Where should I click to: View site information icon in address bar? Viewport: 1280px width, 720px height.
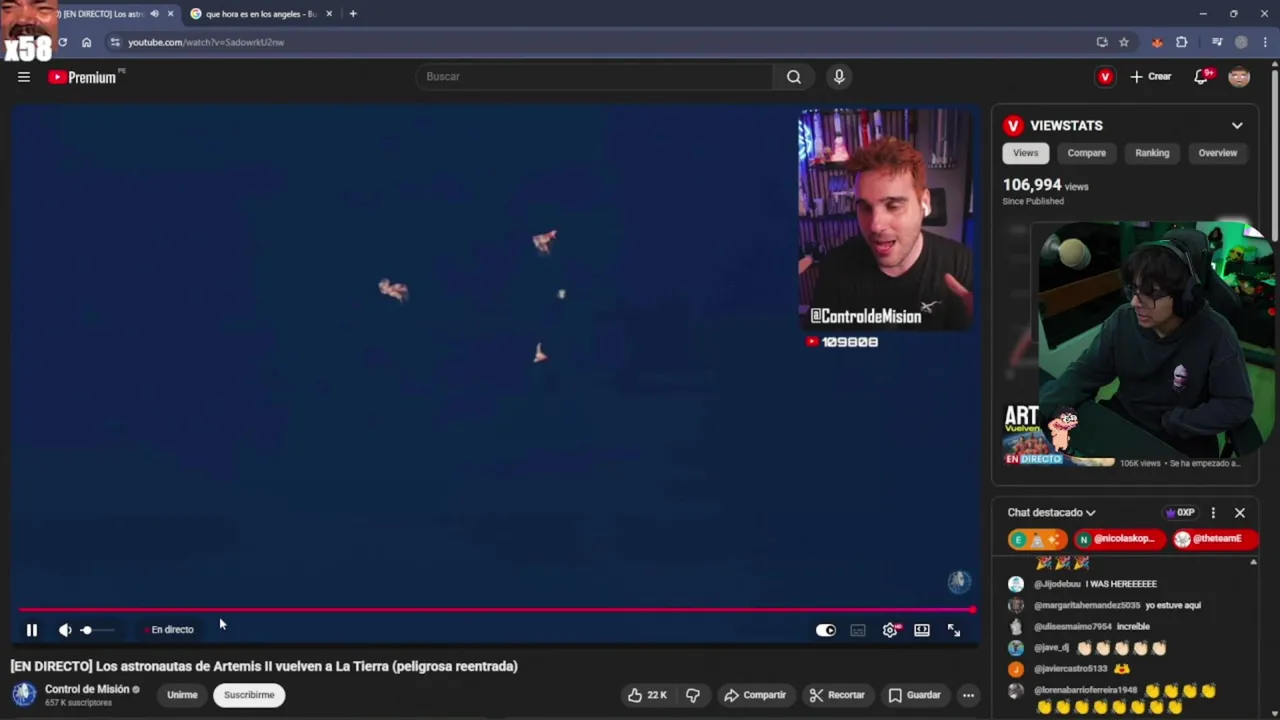click(x=115, y=42)
